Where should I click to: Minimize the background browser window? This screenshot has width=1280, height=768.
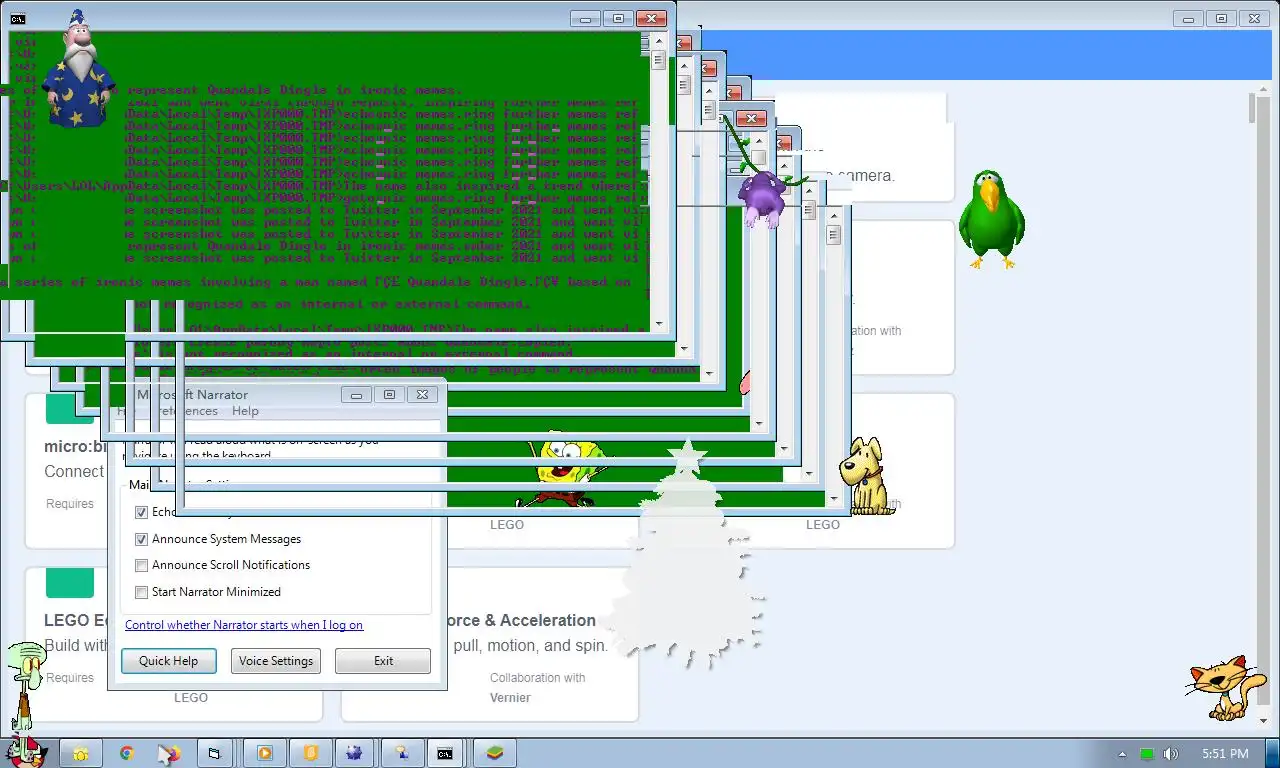pos(1188,18)
